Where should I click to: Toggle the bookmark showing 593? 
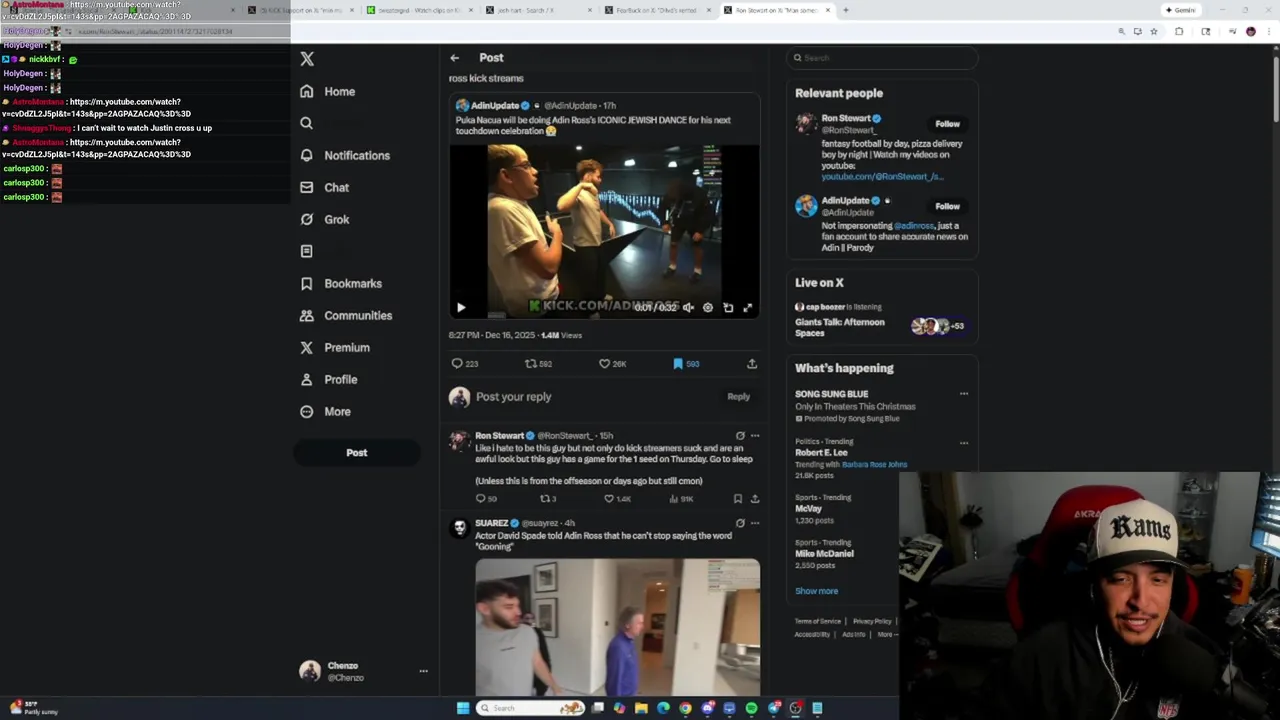pos(686,364)
